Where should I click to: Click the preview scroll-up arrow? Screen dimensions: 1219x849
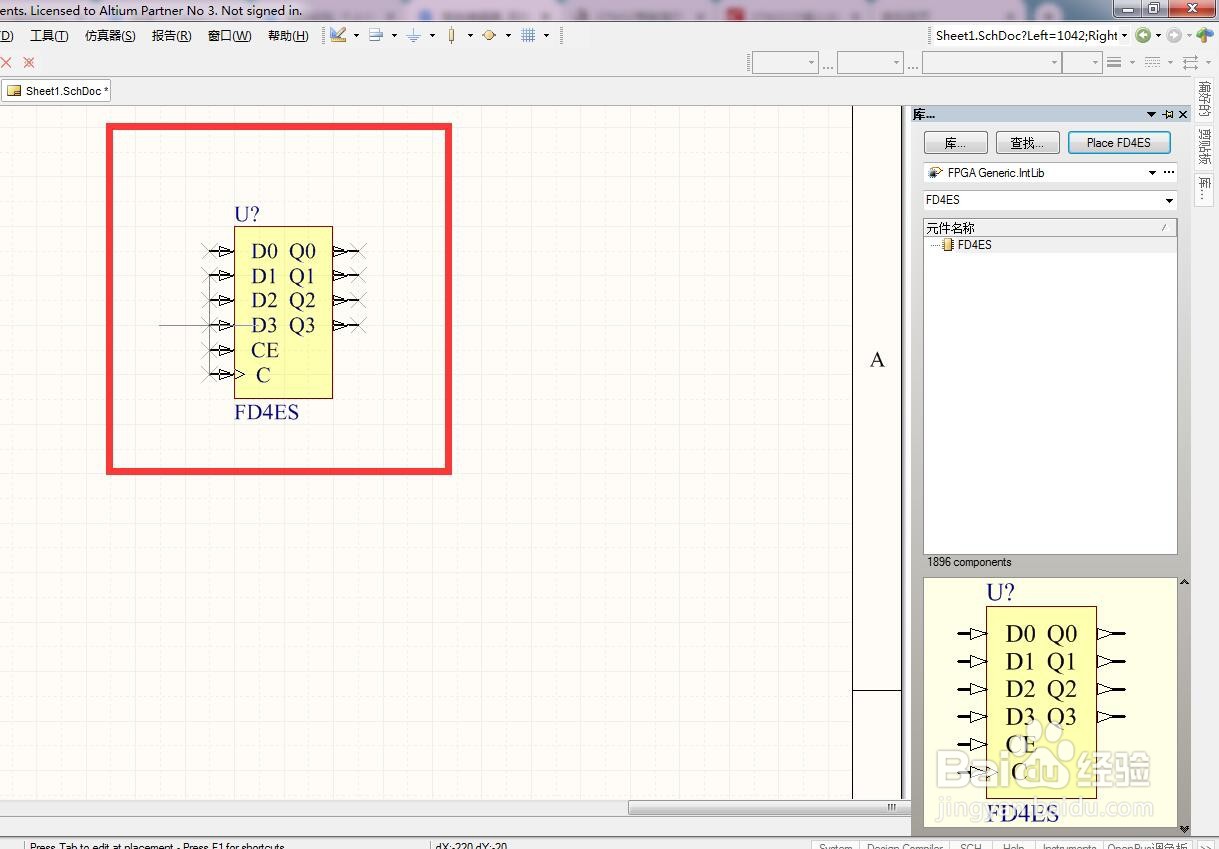pyautogui.click(x=1185, y=583)
